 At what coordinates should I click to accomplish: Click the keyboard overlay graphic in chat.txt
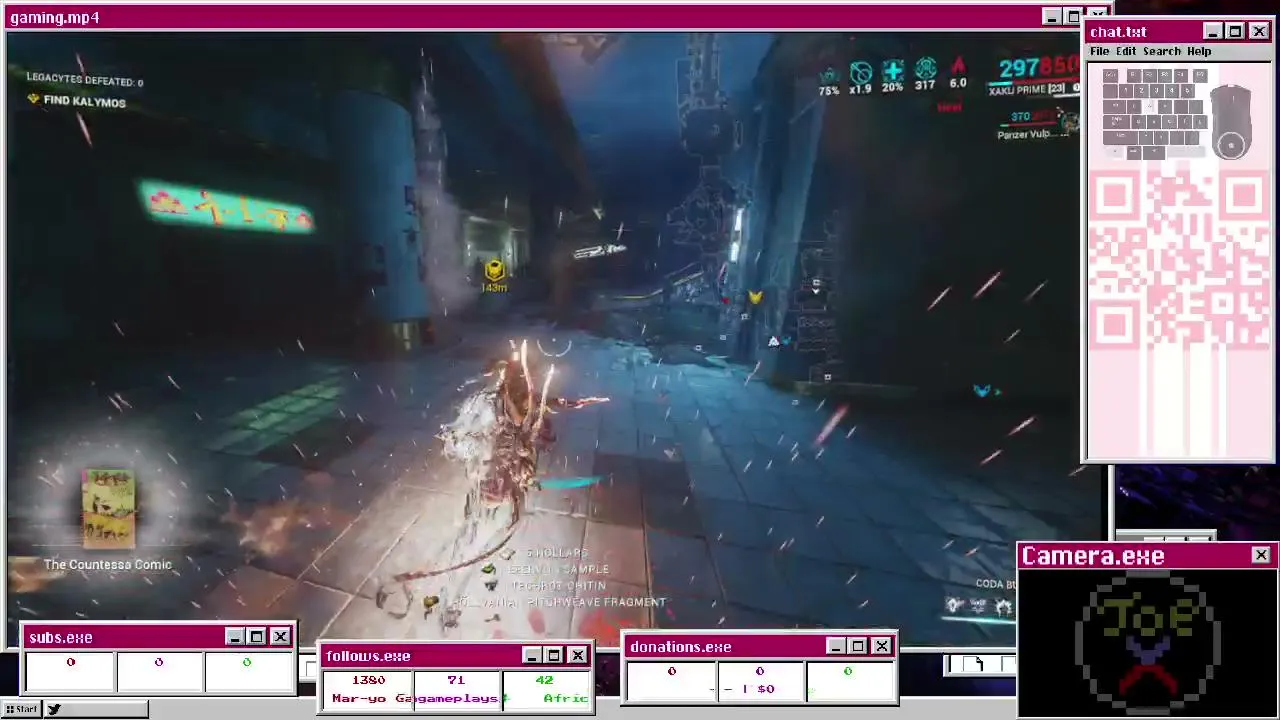click(x=1157, y=113)
